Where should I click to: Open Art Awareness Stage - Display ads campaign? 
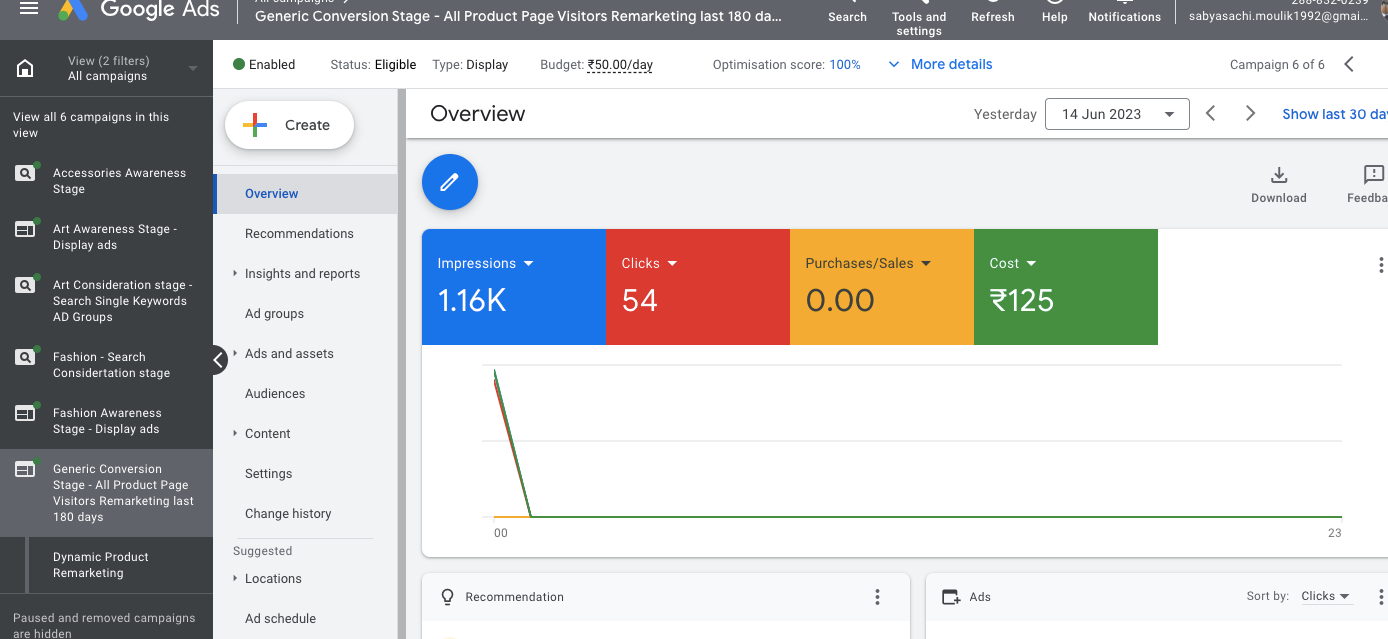115,237
